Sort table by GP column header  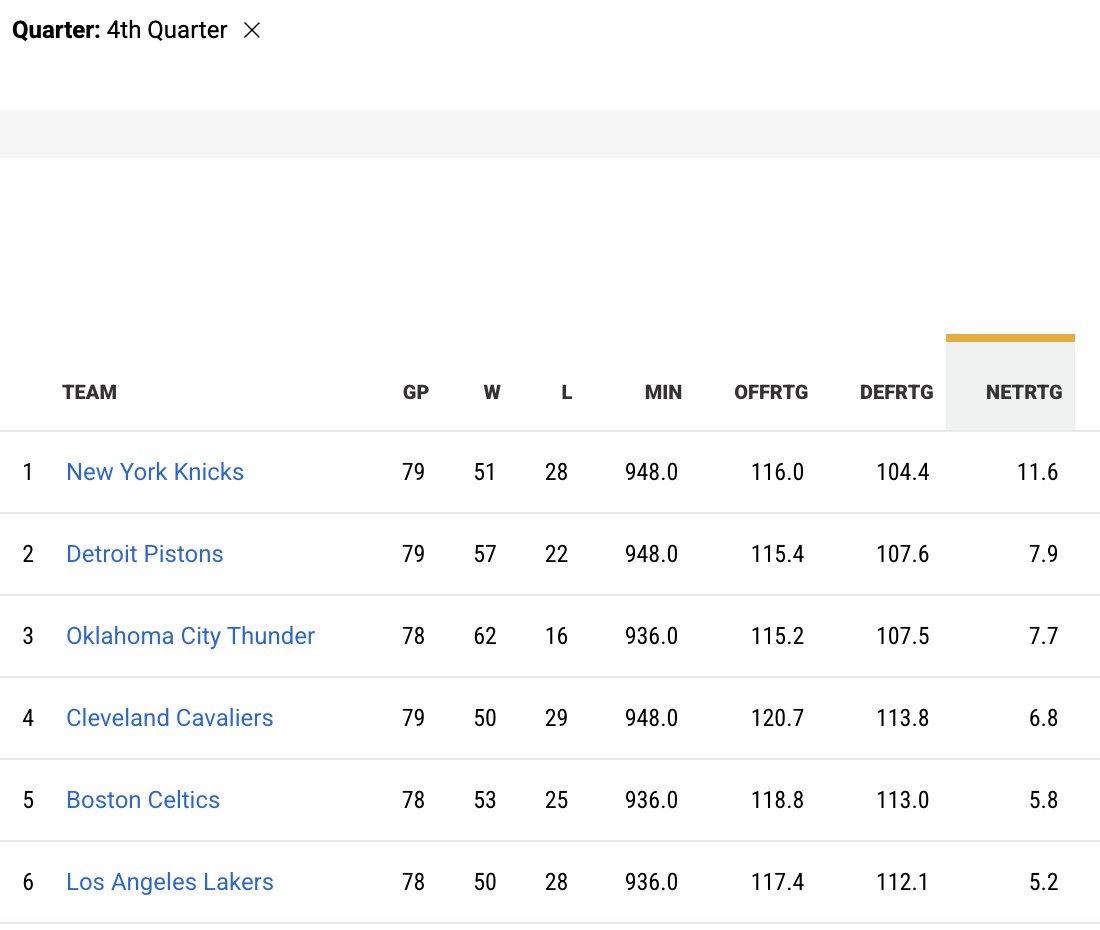415,392
